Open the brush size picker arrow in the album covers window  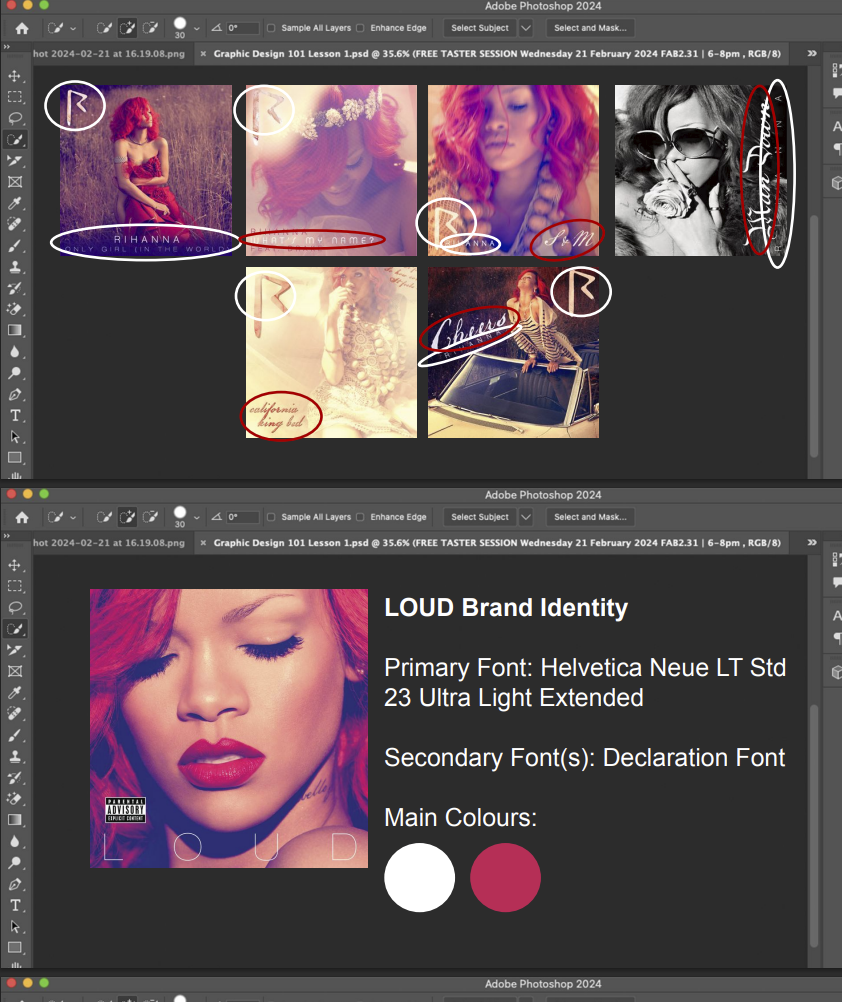click(196, 29)
